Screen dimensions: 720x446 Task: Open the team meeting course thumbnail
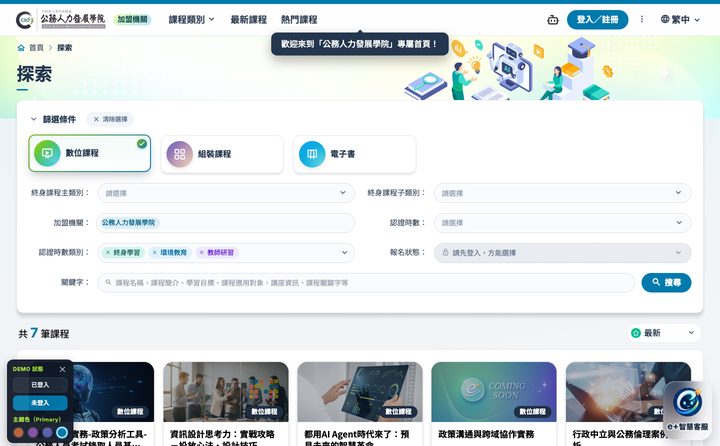click(x=226, y=392)
